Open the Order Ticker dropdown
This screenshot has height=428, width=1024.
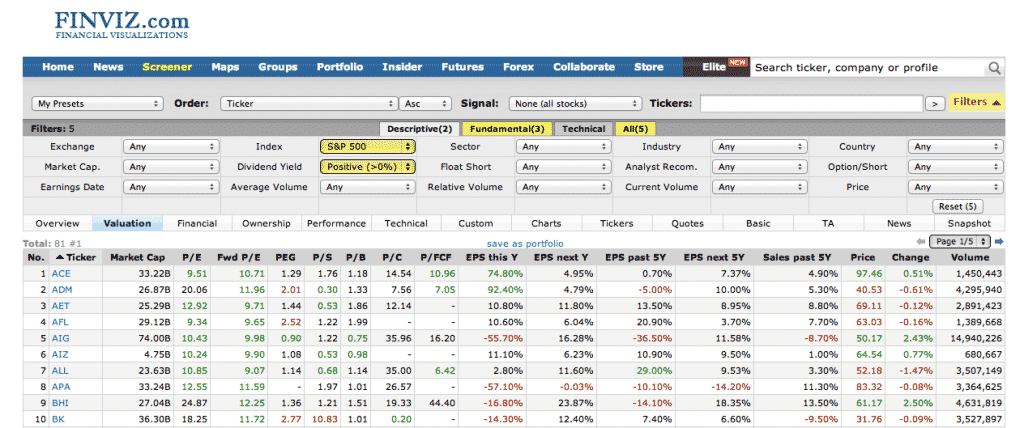[x=309, y=103]
